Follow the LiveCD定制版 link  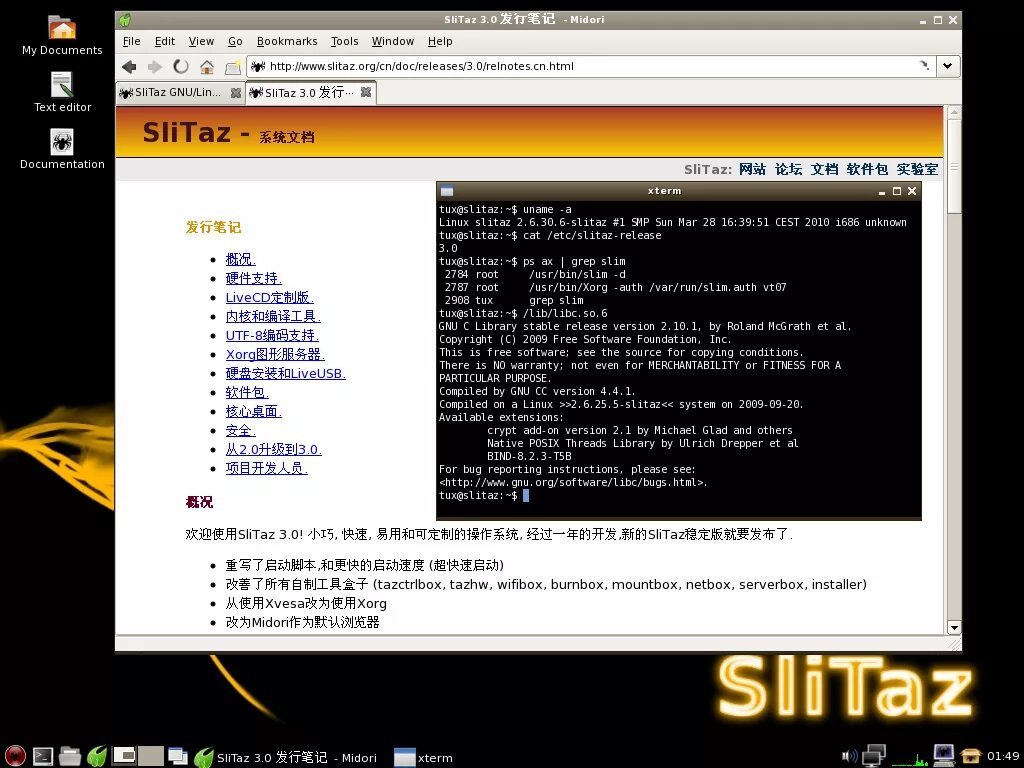click(270, 297)
